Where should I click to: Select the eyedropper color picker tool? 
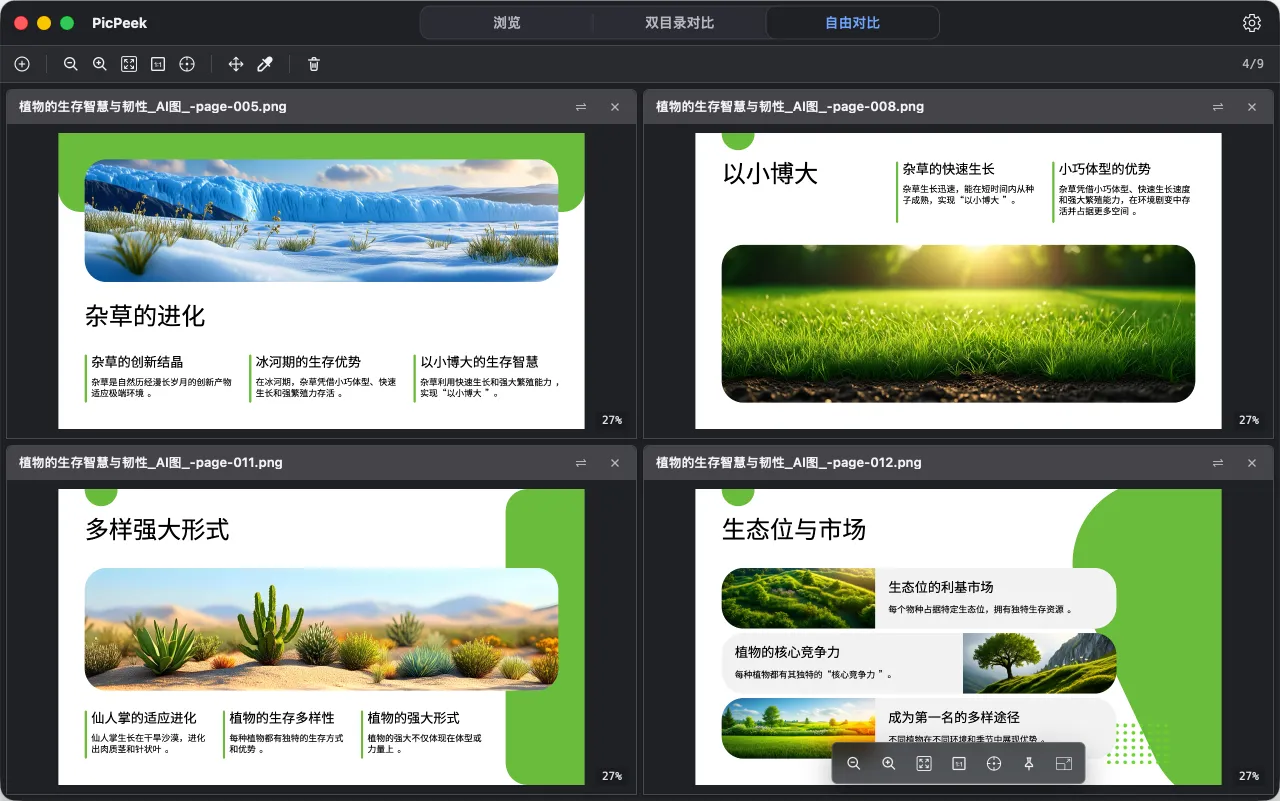pos(265,64)
